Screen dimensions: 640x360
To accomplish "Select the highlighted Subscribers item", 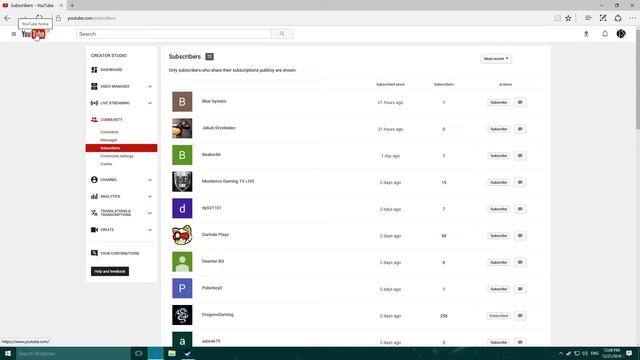I will (121, 148).
